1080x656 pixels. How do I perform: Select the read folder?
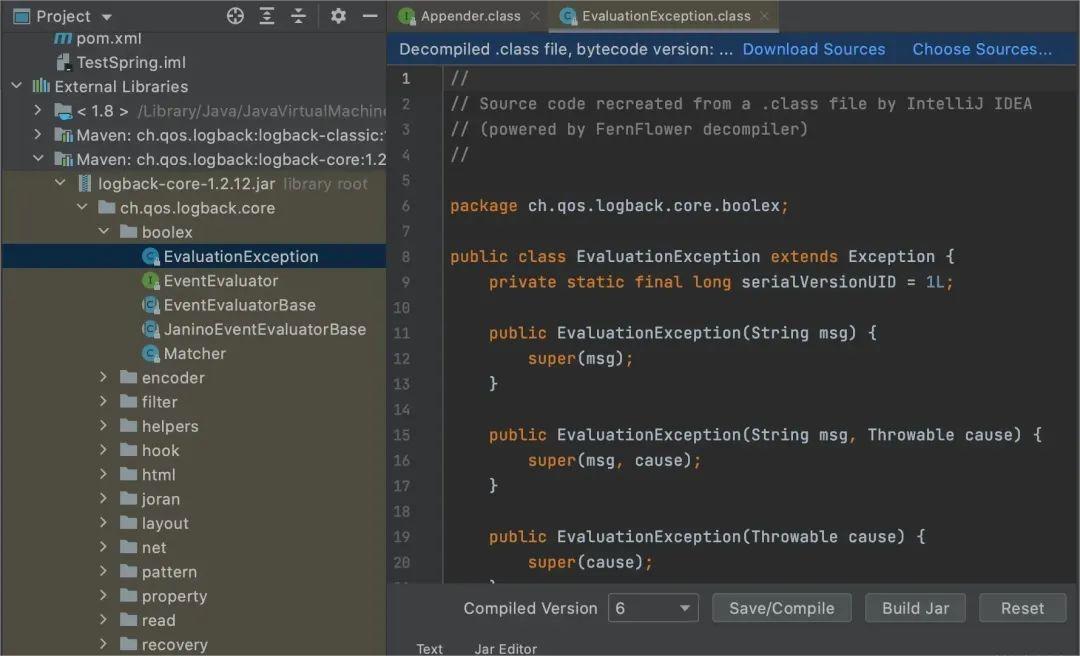[x=158, y=620]
